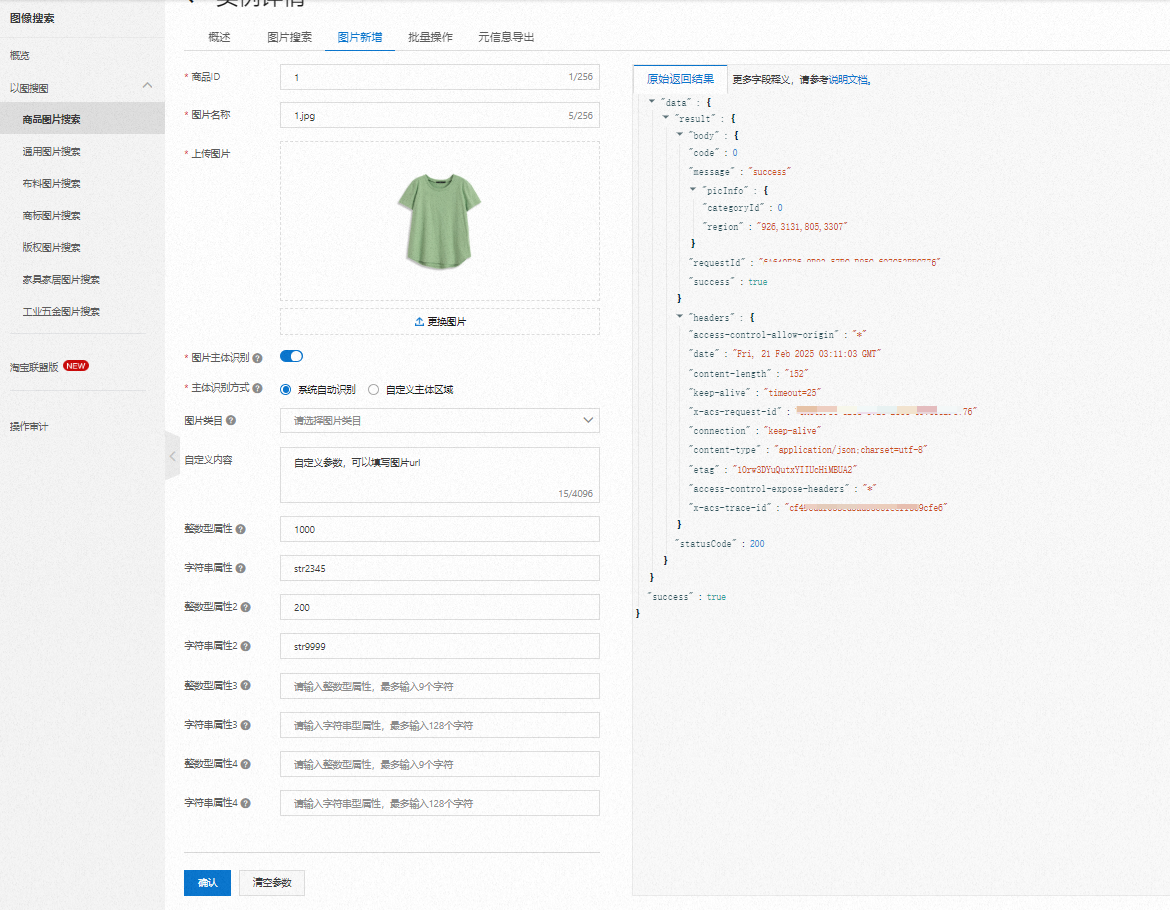Viewport: 1170px width, 910px height.
Task: Click the 清空参数 button
Action: [272, 883]
